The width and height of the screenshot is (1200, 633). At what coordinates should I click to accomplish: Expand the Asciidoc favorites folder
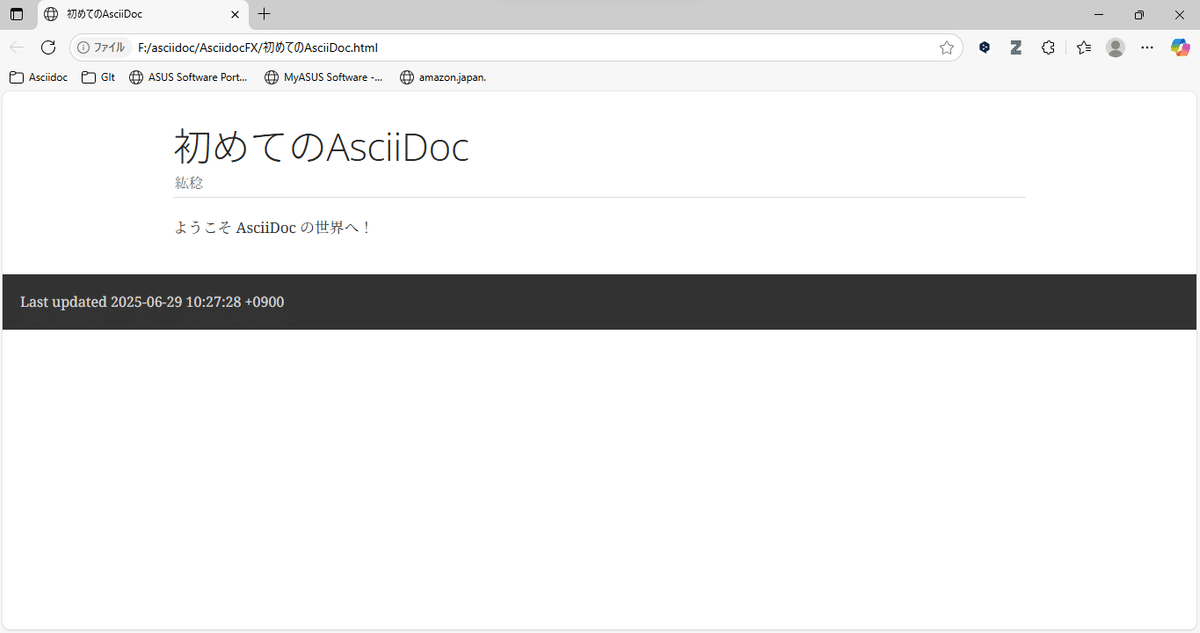(x=38, y=77)
